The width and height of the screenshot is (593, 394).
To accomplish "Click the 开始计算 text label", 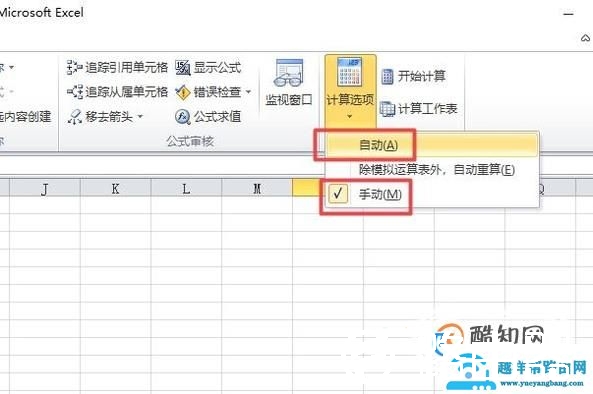I will 422,76.
